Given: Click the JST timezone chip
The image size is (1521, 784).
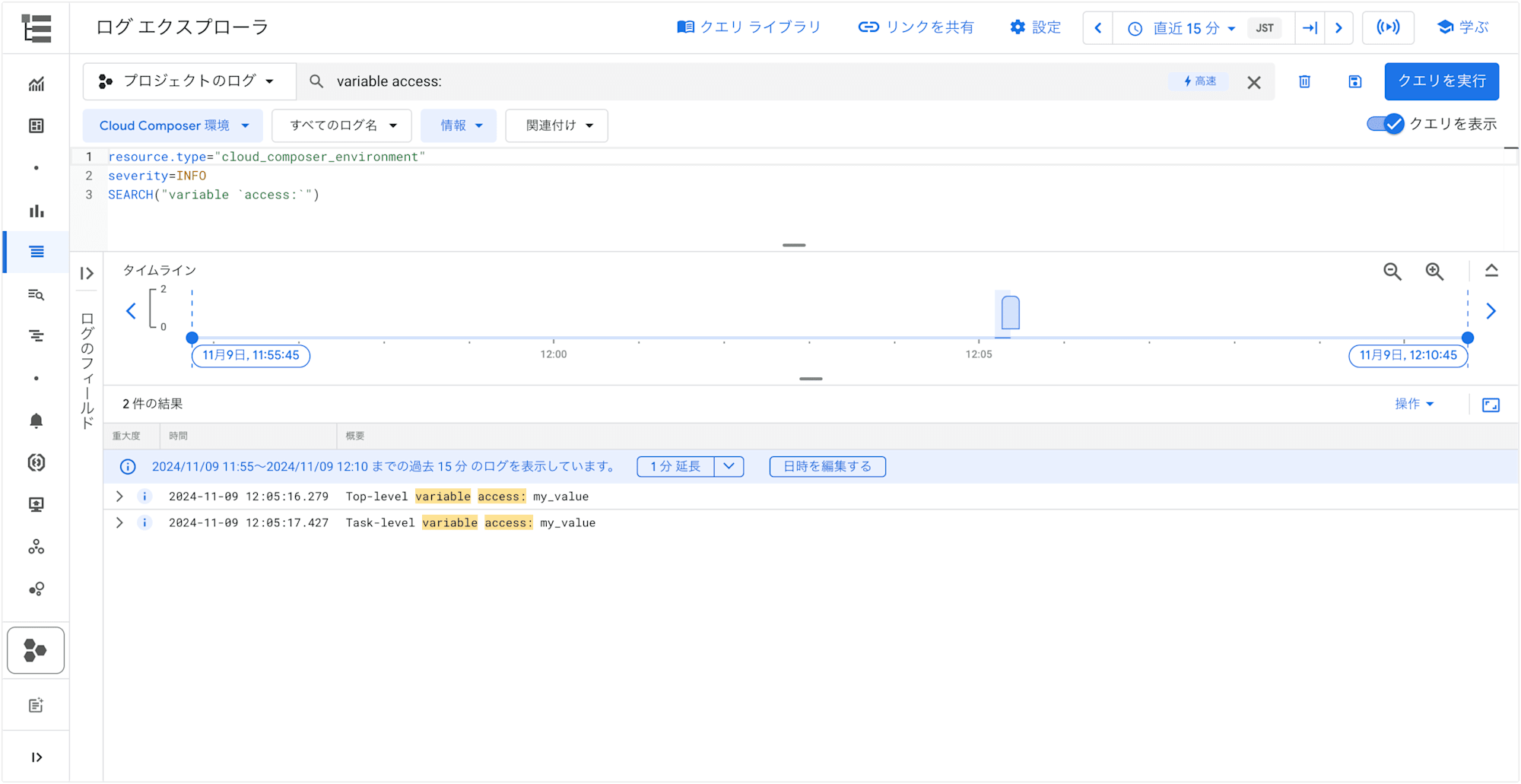Looking at the screenshot, I should (1265, 28).
